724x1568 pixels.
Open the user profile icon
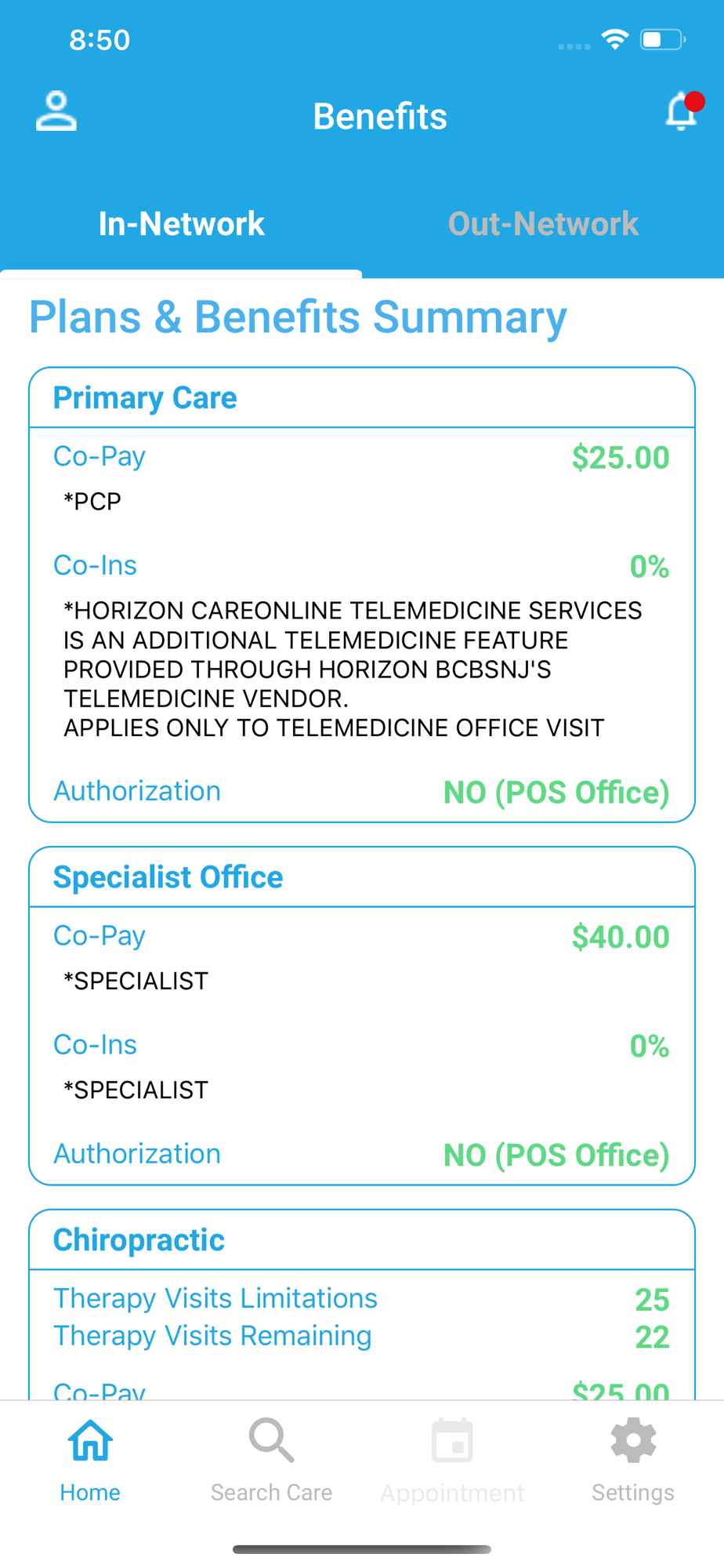[56, 111]
